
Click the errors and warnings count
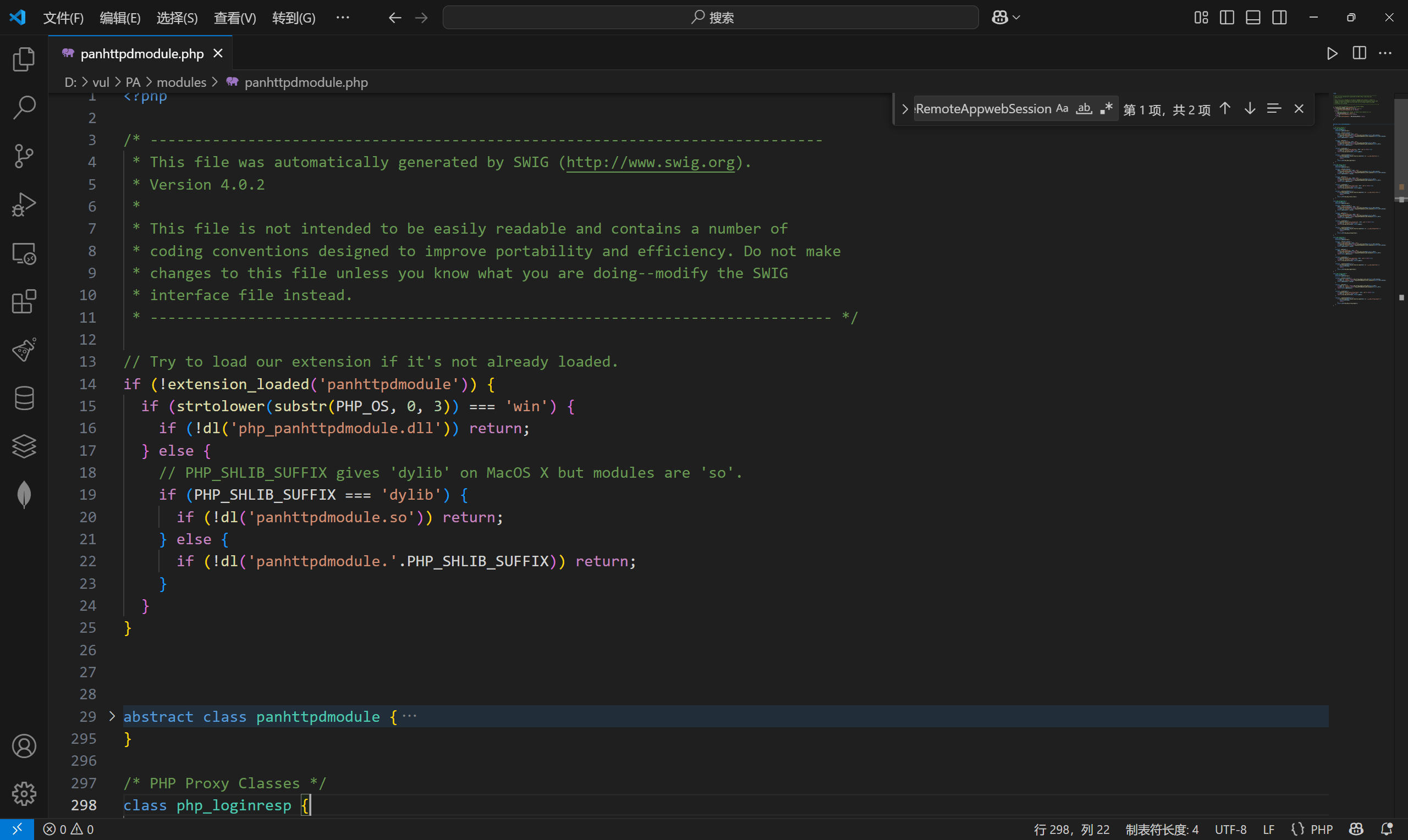[x=69, y=829]
